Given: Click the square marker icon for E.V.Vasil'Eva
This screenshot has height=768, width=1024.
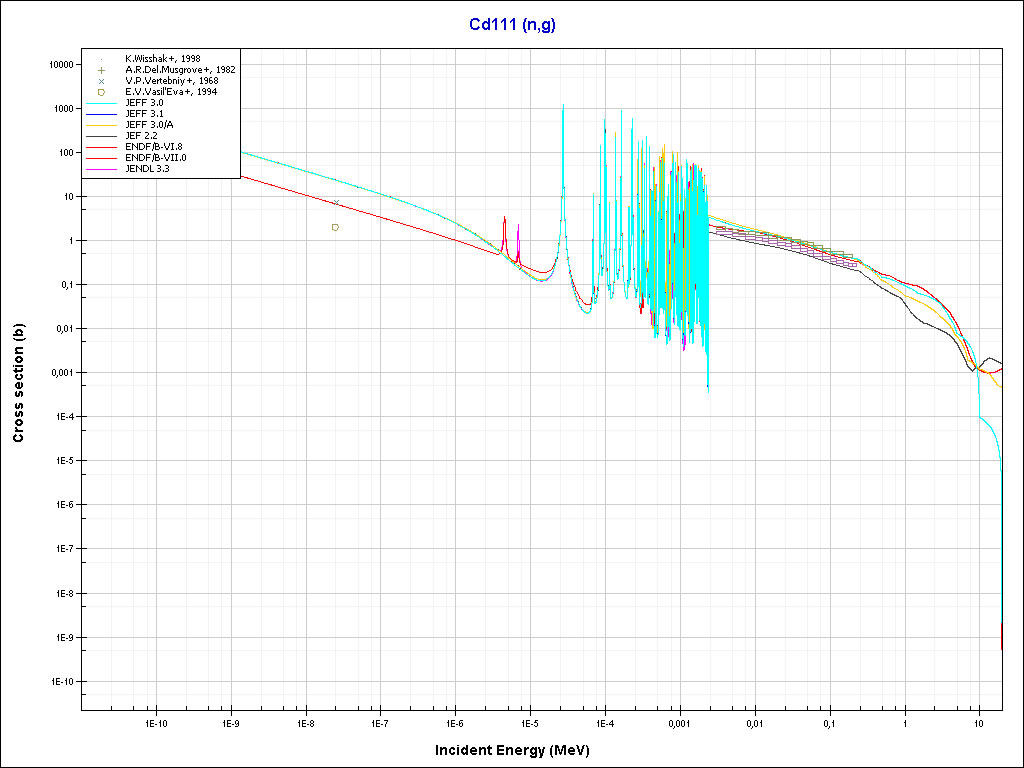Looking at the screenshot, I should pyautogui.click(x=102, y=92).
